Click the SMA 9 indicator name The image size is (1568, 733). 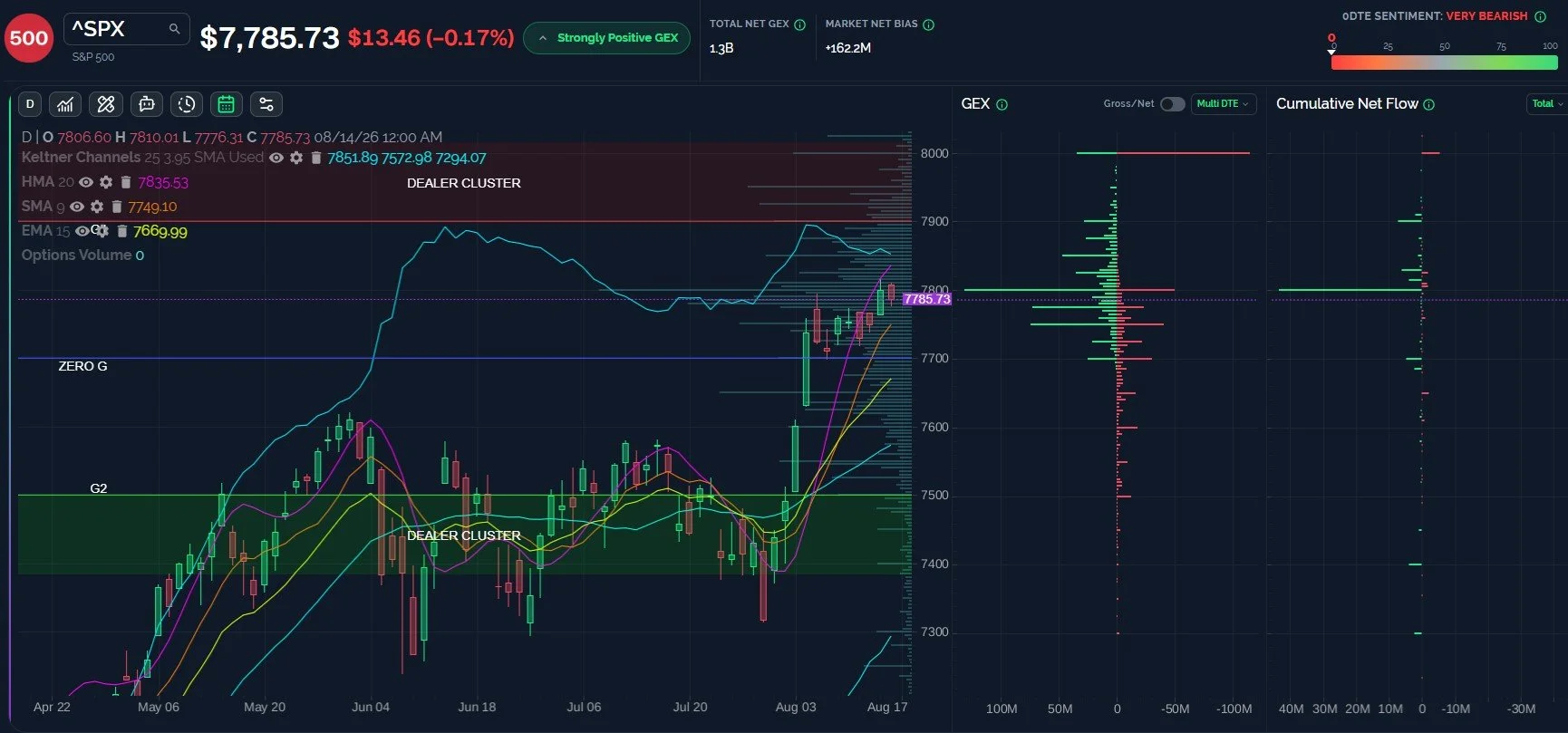(x=43, y=207)
